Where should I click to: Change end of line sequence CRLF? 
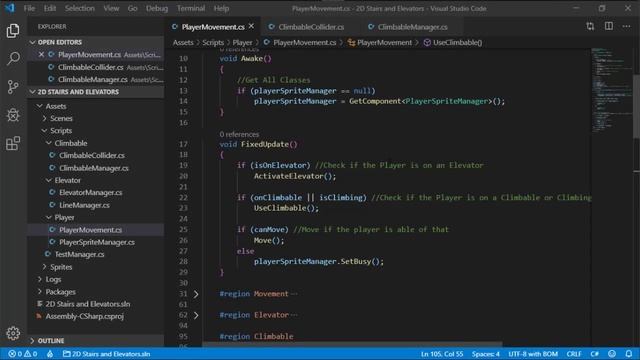point(573,354)
